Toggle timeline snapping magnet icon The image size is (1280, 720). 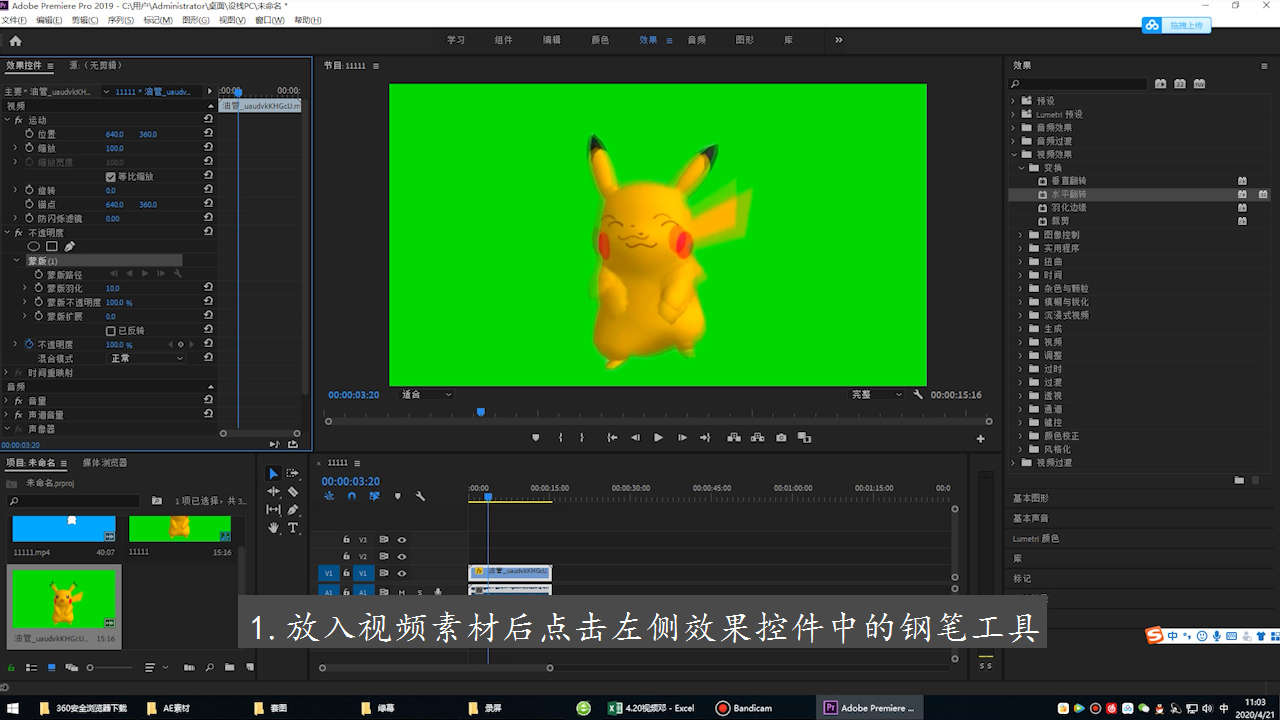(x=351, y=496)
